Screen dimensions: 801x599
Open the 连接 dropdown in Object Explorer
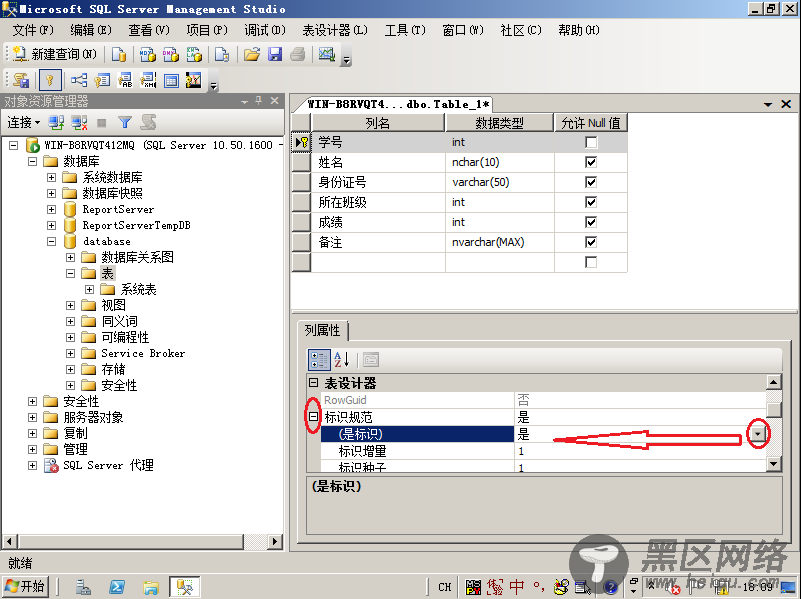point(23,123)
